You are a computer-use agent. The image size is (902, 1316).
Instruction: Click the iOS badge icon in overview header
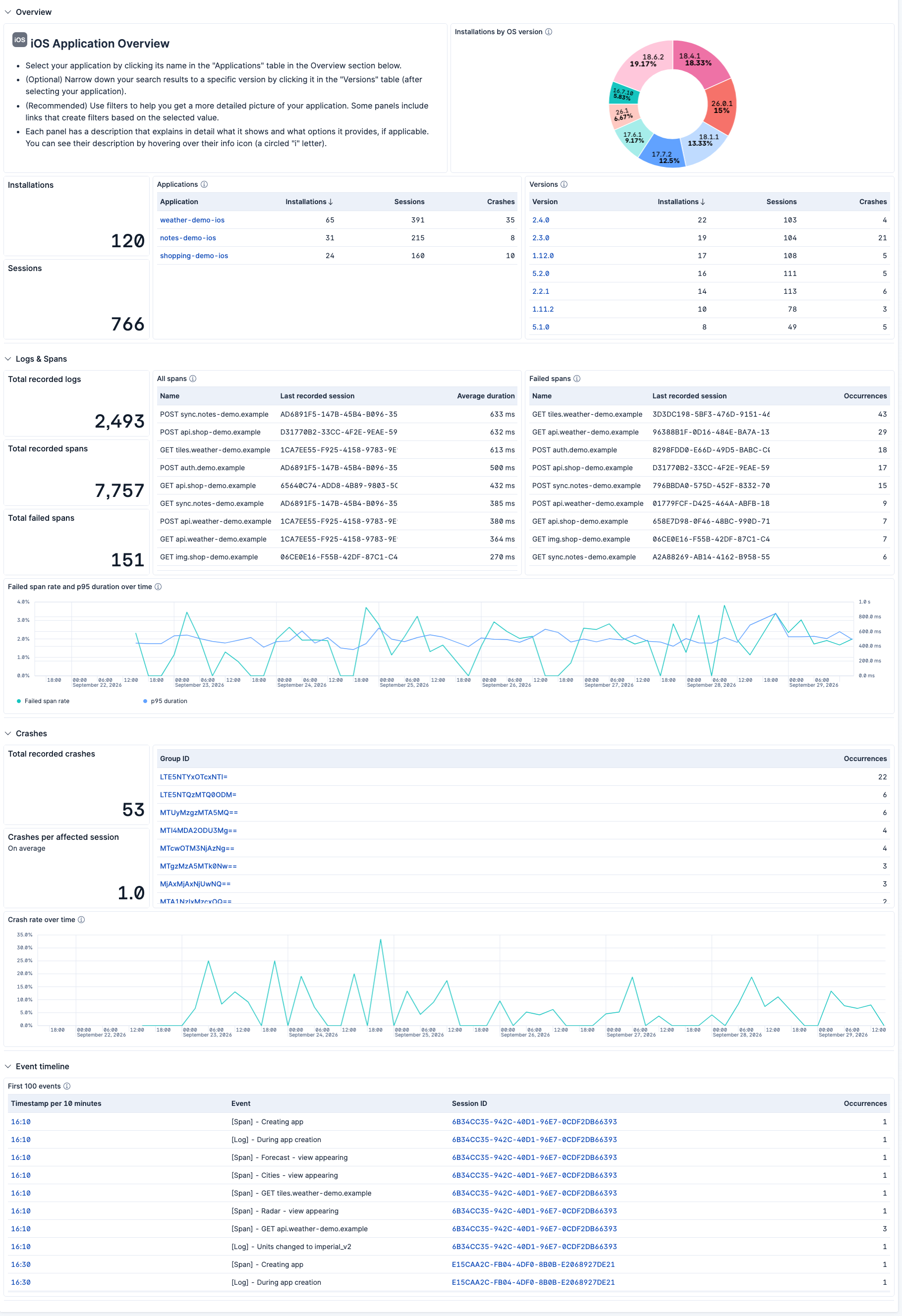click(20, 40)
